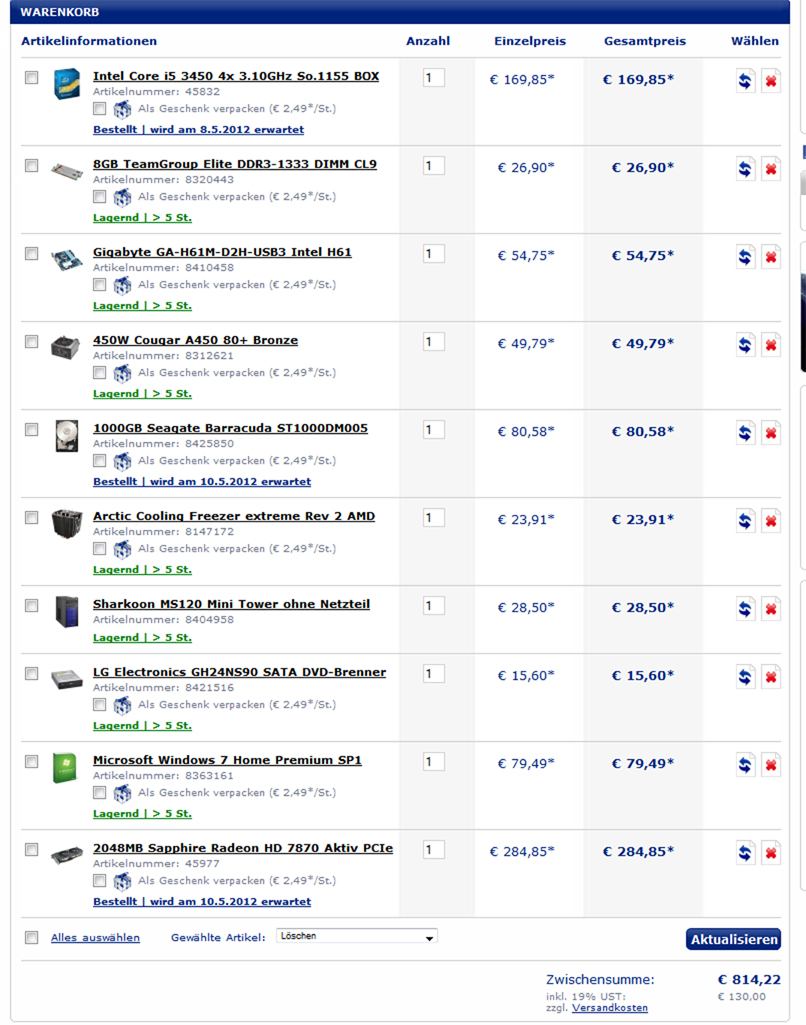This screenshot has width=806, height=1025.
Task: Click Versandkosten link below subtotal
Action: [610, 1008]
